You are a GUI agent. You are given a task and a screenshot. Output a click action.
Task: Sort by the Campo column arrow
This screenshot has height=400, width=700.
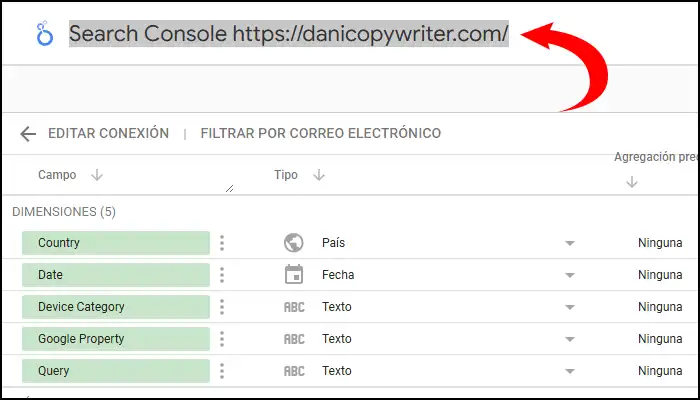[97, 175]
